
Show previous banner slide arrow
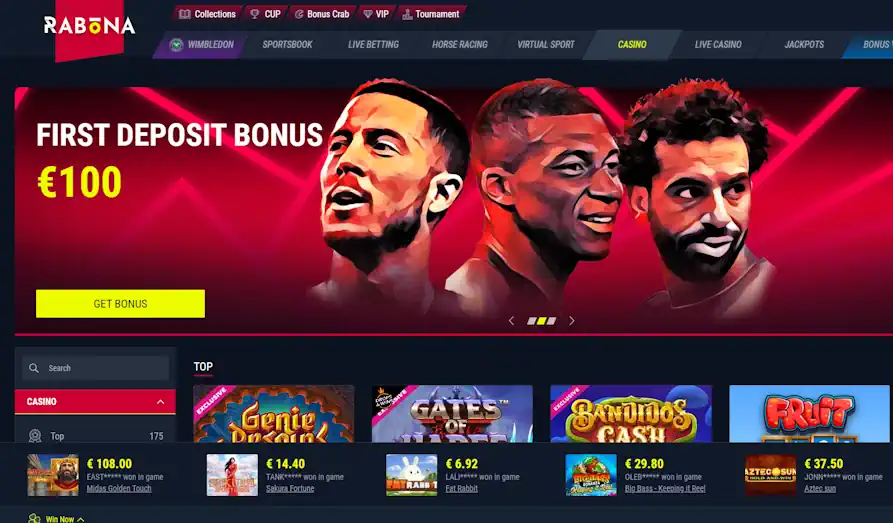pos(511,321)
